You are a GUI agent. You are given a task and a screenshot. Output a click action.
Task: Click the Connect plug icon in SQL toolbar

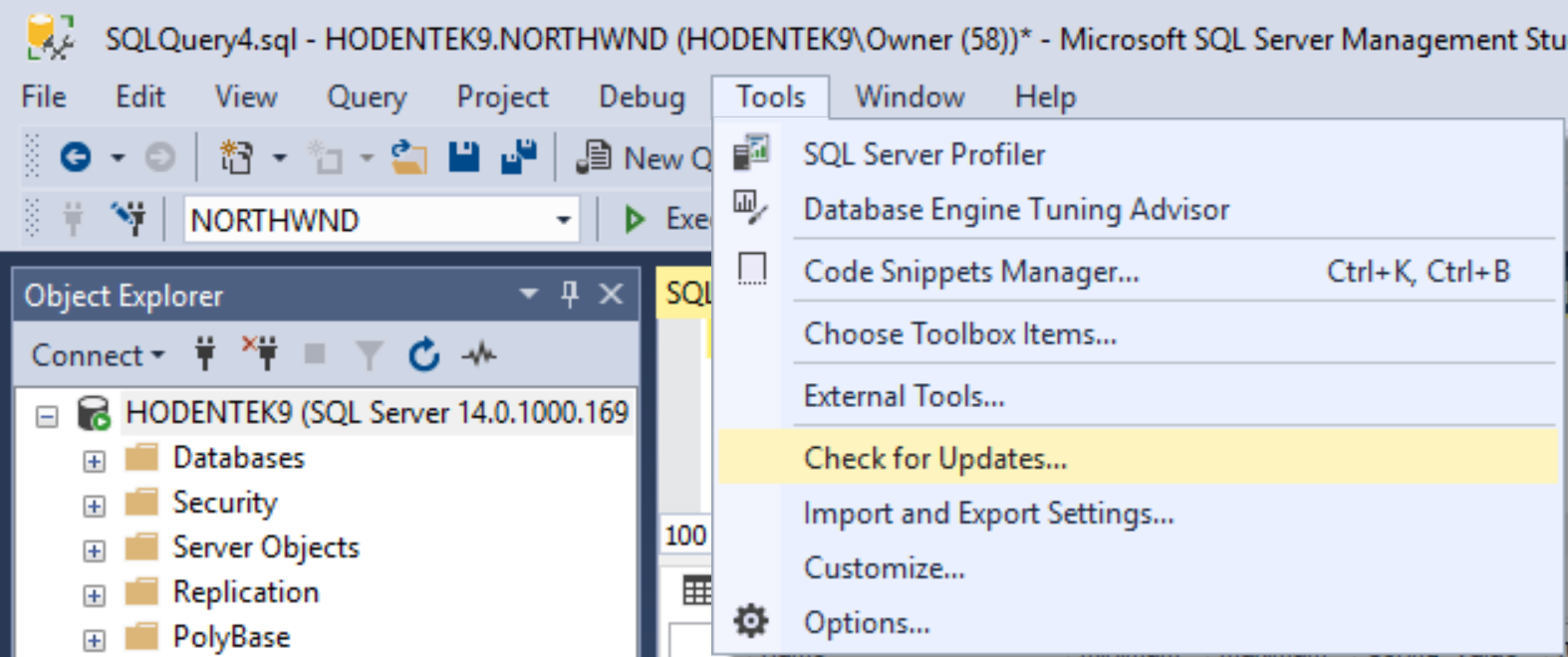73,219
